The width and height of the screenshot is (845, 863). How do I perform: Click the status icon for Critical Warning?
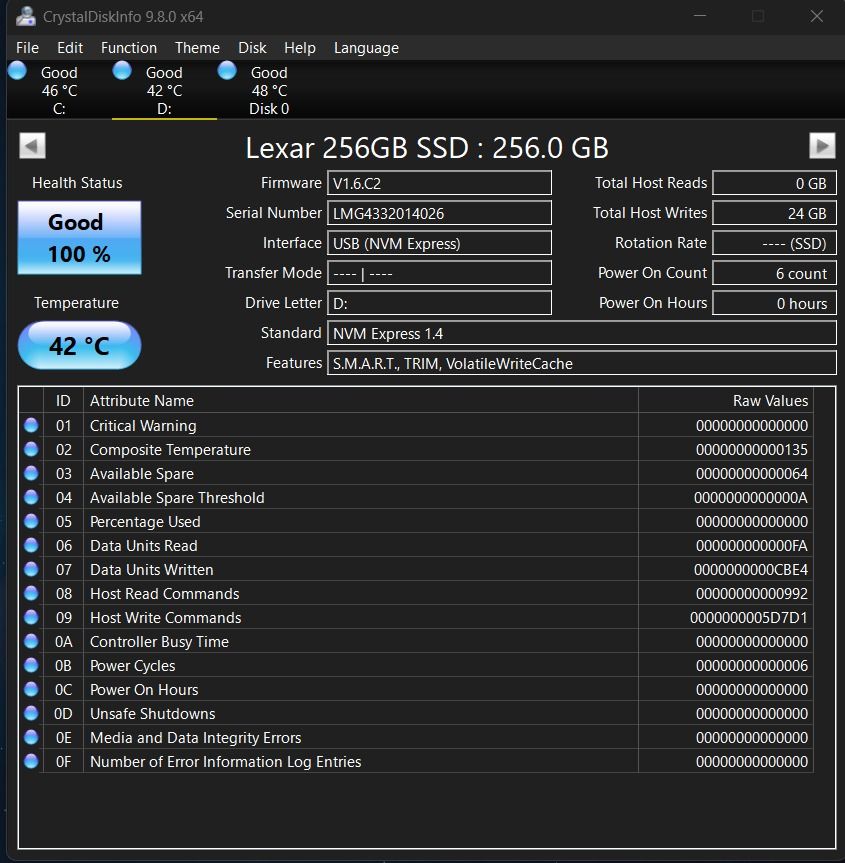coord(31,425)
